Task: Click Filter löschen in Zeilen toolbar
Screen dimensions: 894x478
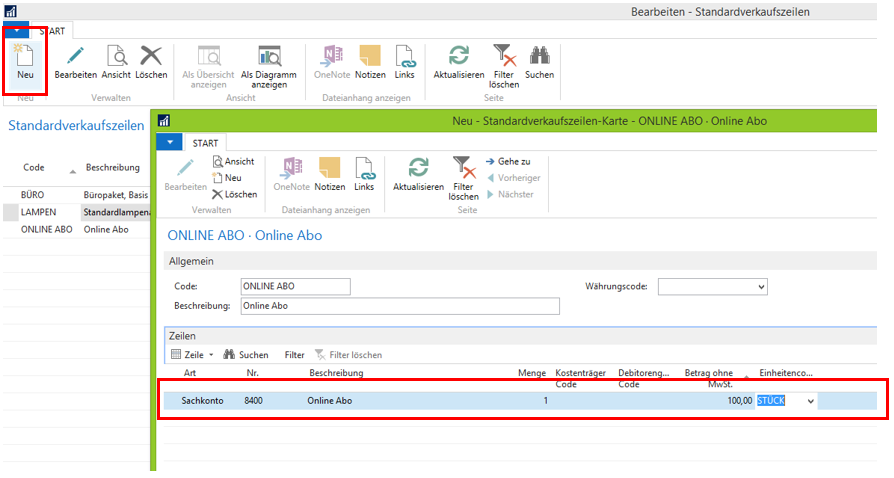Action: [348, 355]
